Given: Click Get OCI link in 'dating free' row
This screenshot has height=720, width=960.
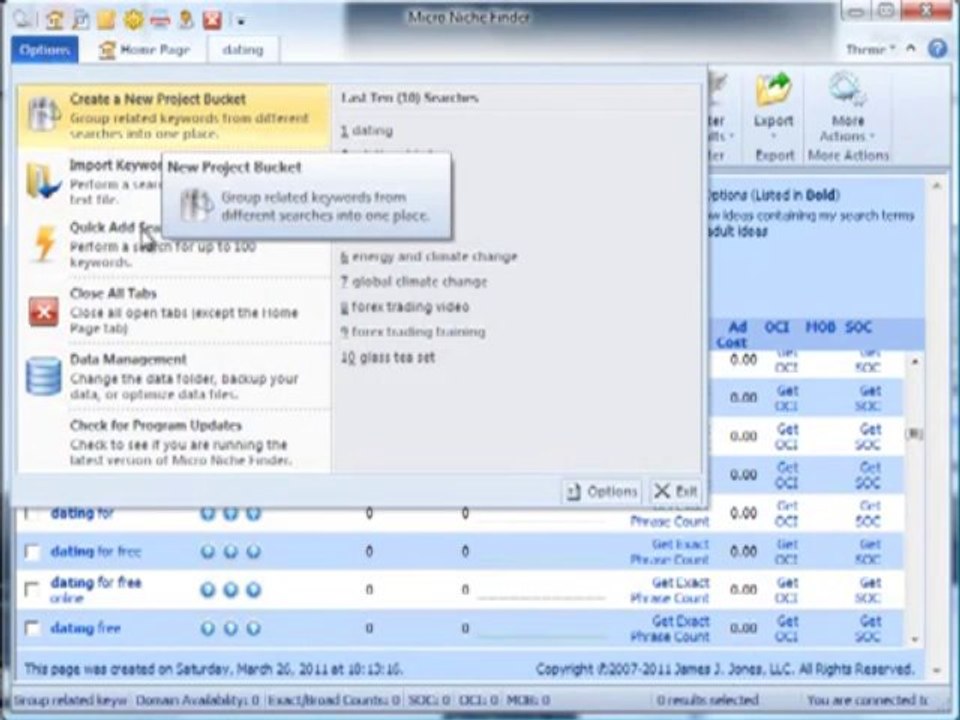Looking at the screenshot, I should [787, 629].
